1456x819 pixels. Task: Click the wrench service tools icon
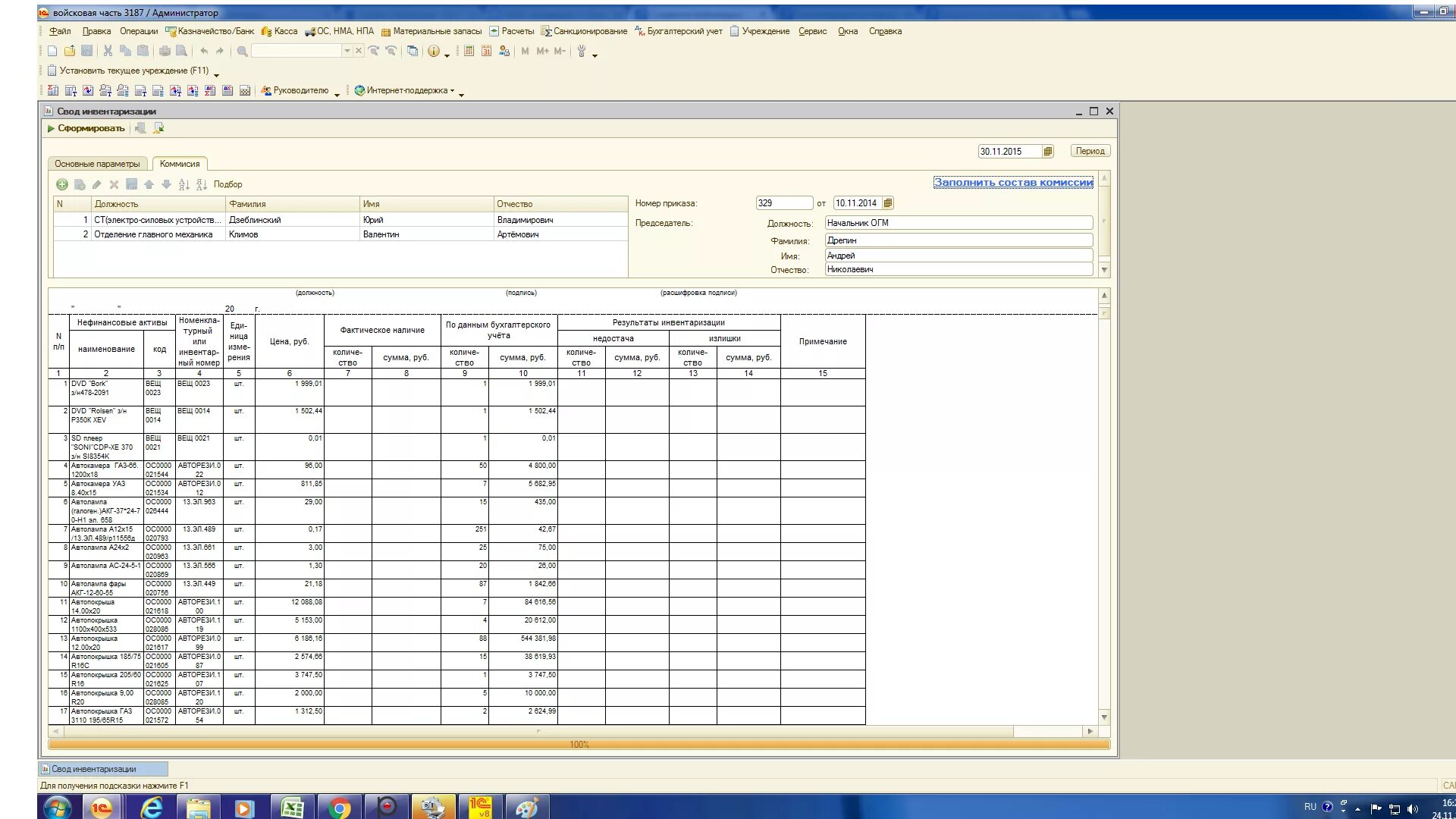pos(582,51)
